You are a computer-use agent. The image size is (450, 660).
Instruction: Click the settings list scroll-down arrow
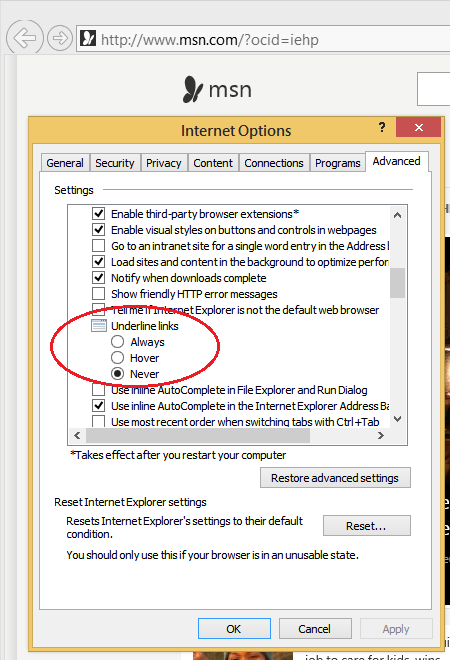click(x=397, y=419)
